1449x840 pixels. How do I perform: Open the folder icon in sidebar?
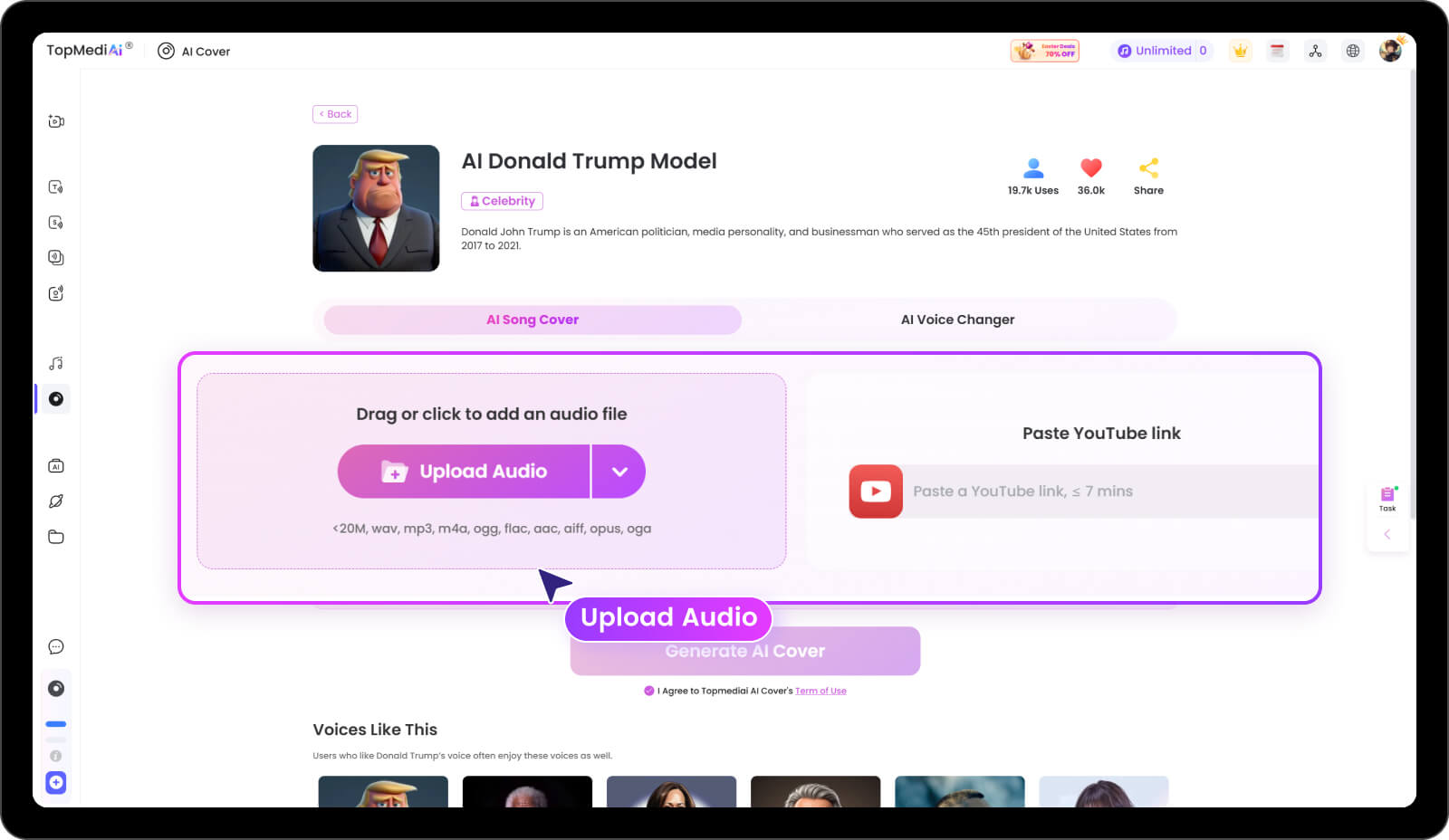point(56,537)
